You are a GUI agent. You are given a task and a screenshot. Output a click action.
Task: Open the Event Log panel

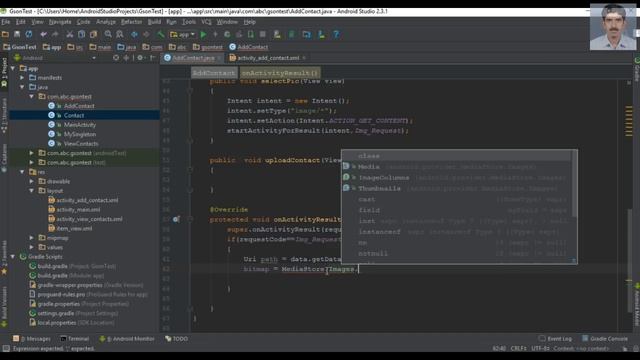(x=555, y=339)
